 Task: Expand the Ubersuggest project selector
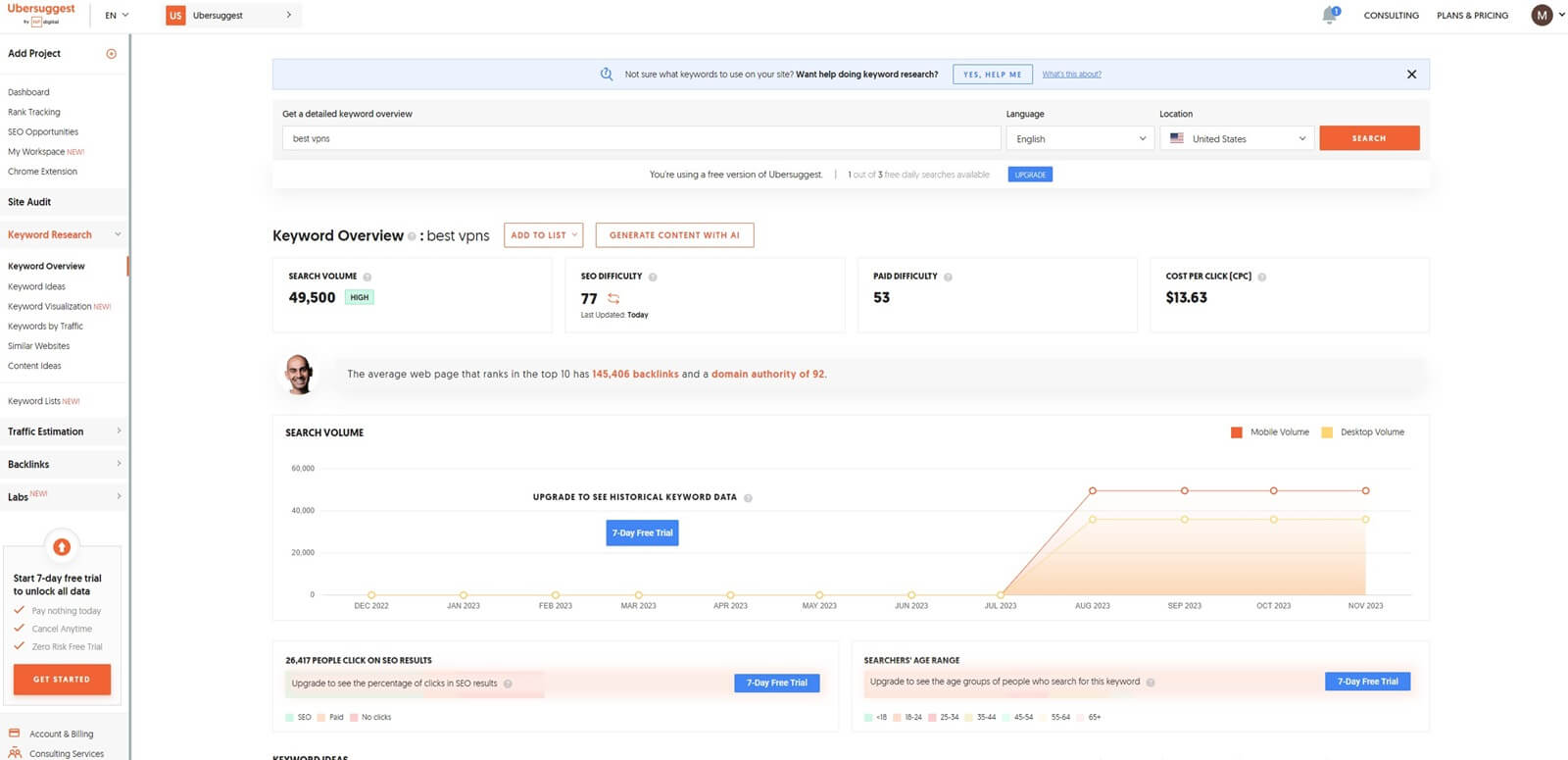pyautogui.click(x=233, y=16)
